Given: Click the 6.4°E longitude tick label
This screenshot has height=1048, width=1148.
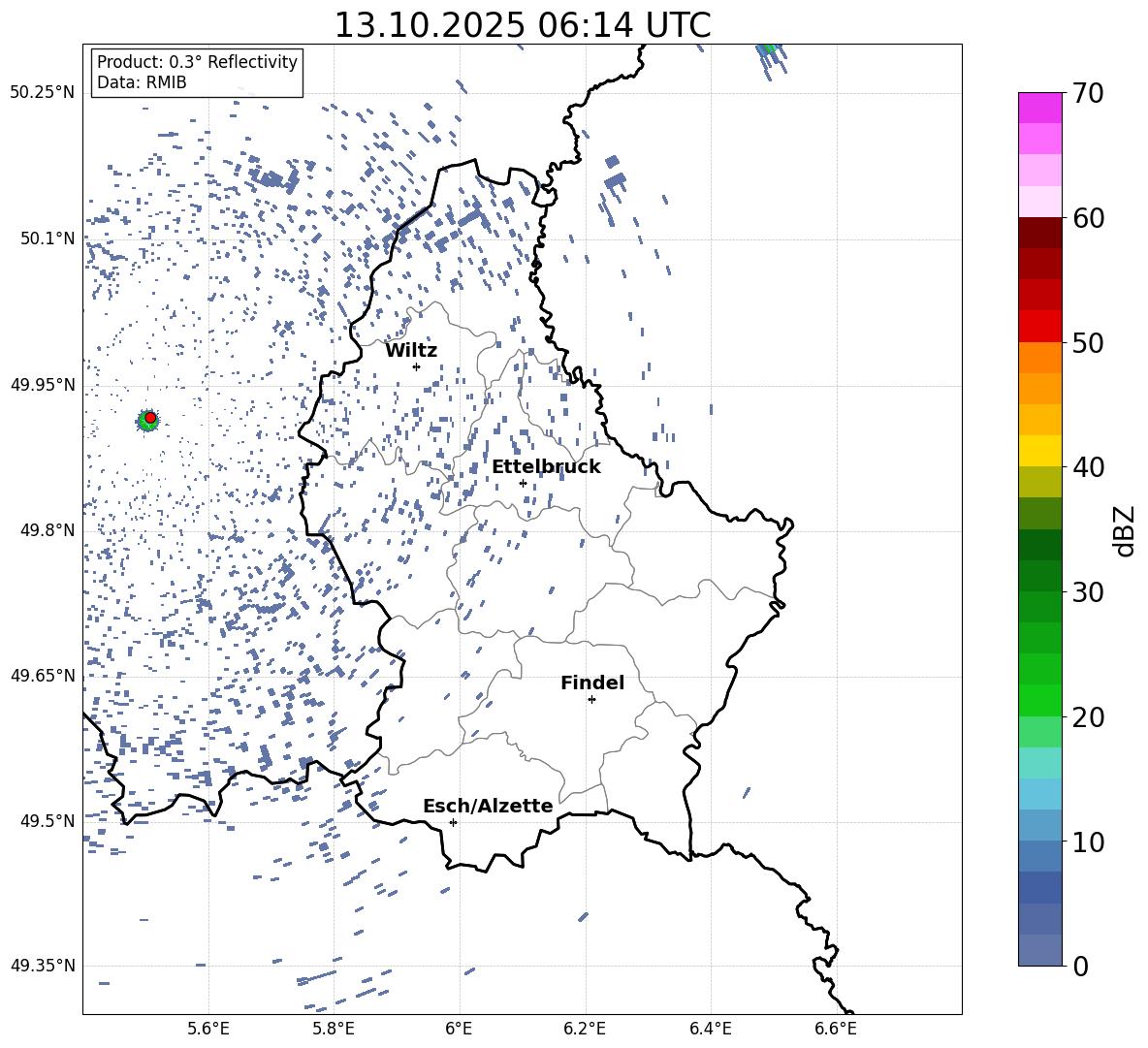Looking at the screenshot, I should coord(710,1029).
